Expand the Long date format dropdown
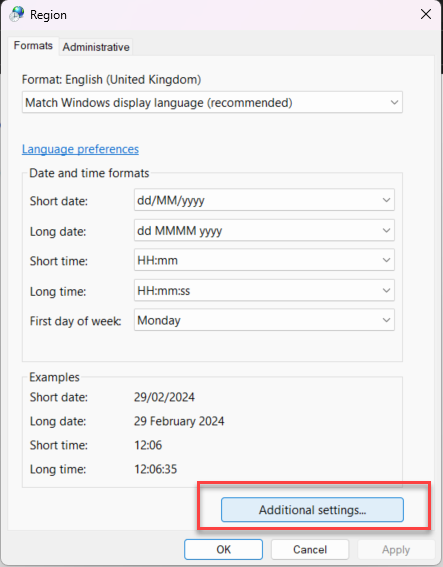The width and height of the screenshot is (443, 567). [x=264, y=230]
